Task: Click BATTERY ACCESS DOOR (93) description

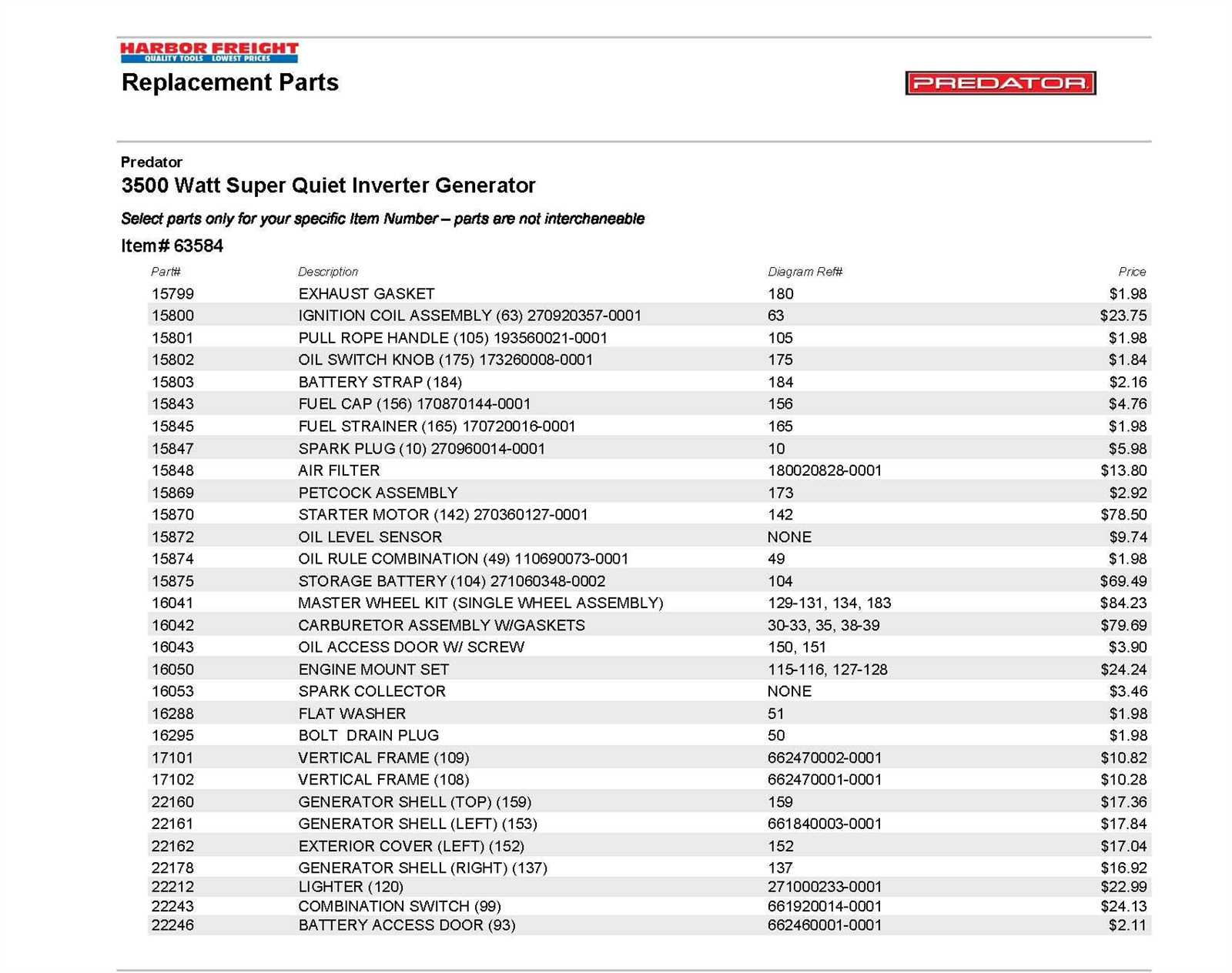Action: tap(407, 925)
